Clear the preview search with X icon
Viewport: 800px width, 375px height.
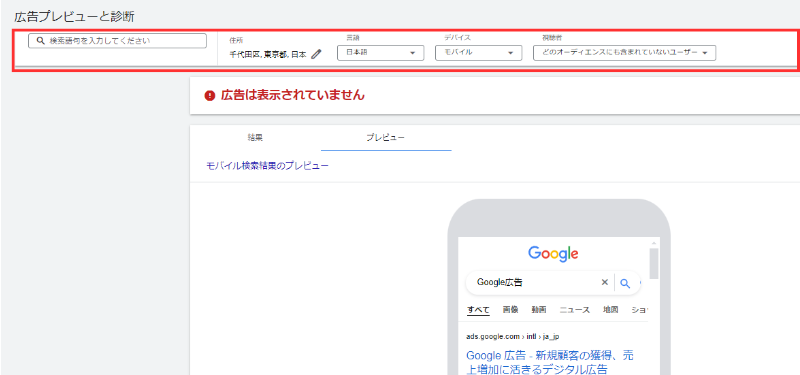pos(605,282)
